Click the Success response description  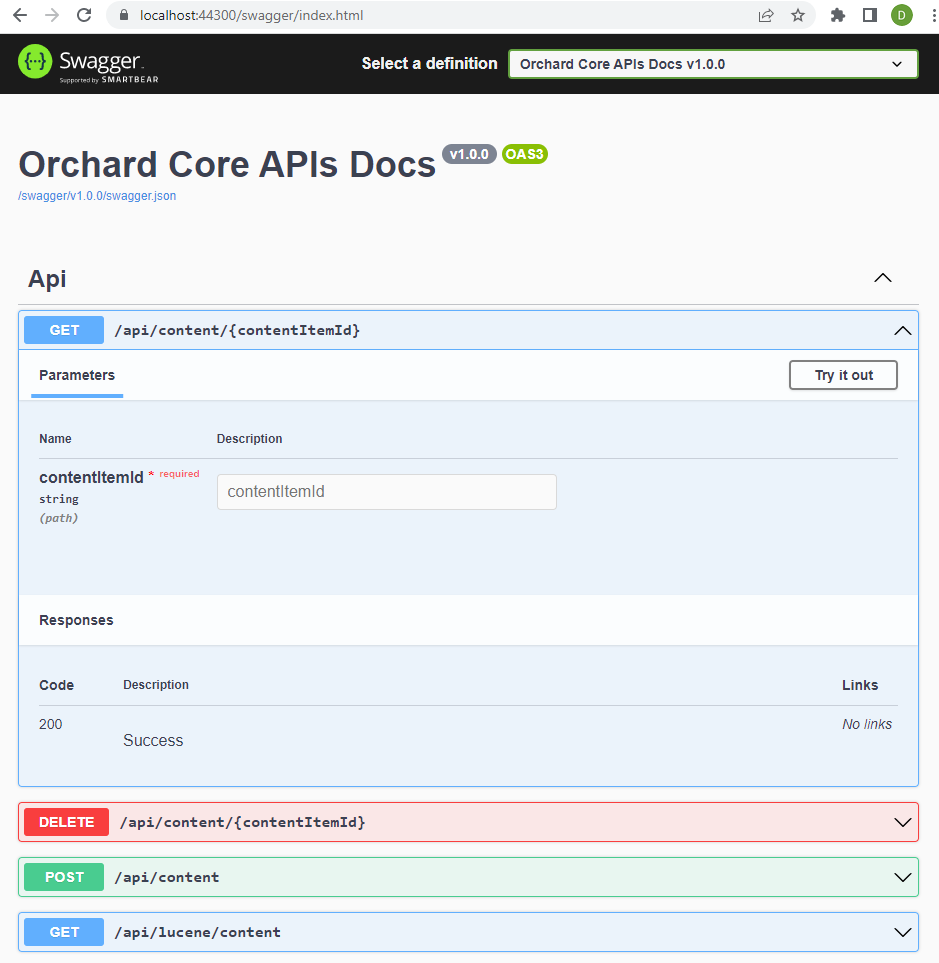tap(153, 741)
